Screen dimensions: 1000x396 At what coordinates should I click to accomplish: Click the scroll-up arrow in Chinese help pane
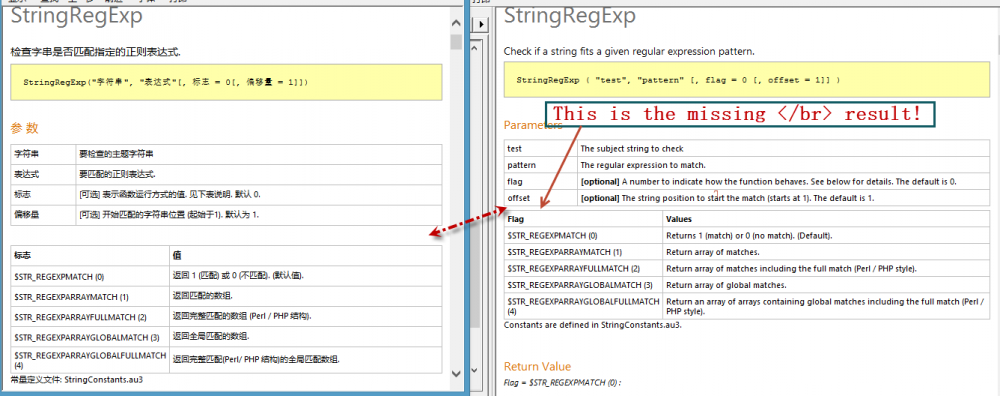point(455,24)
